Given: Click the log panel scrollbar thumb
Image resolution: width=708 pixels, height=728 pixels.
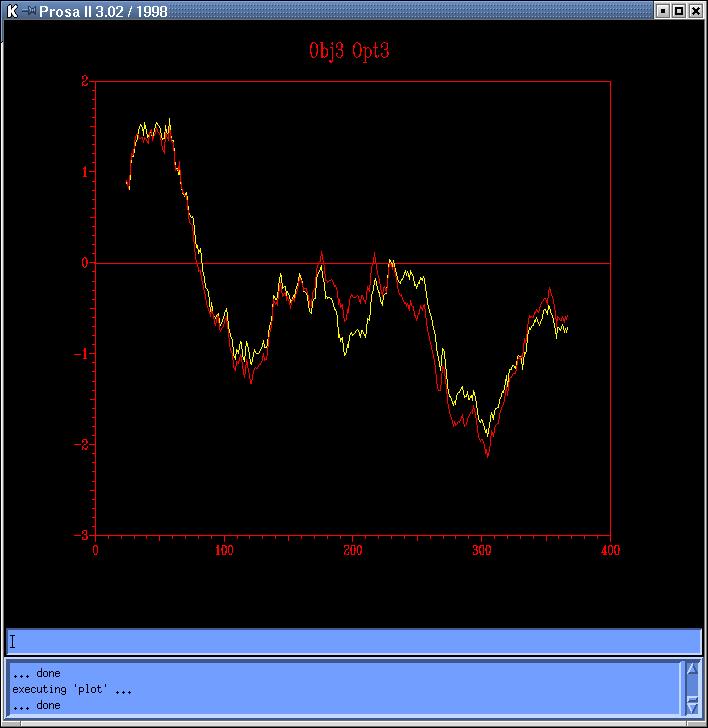Looking at the screenshot, I should click(x=692, y=687).
